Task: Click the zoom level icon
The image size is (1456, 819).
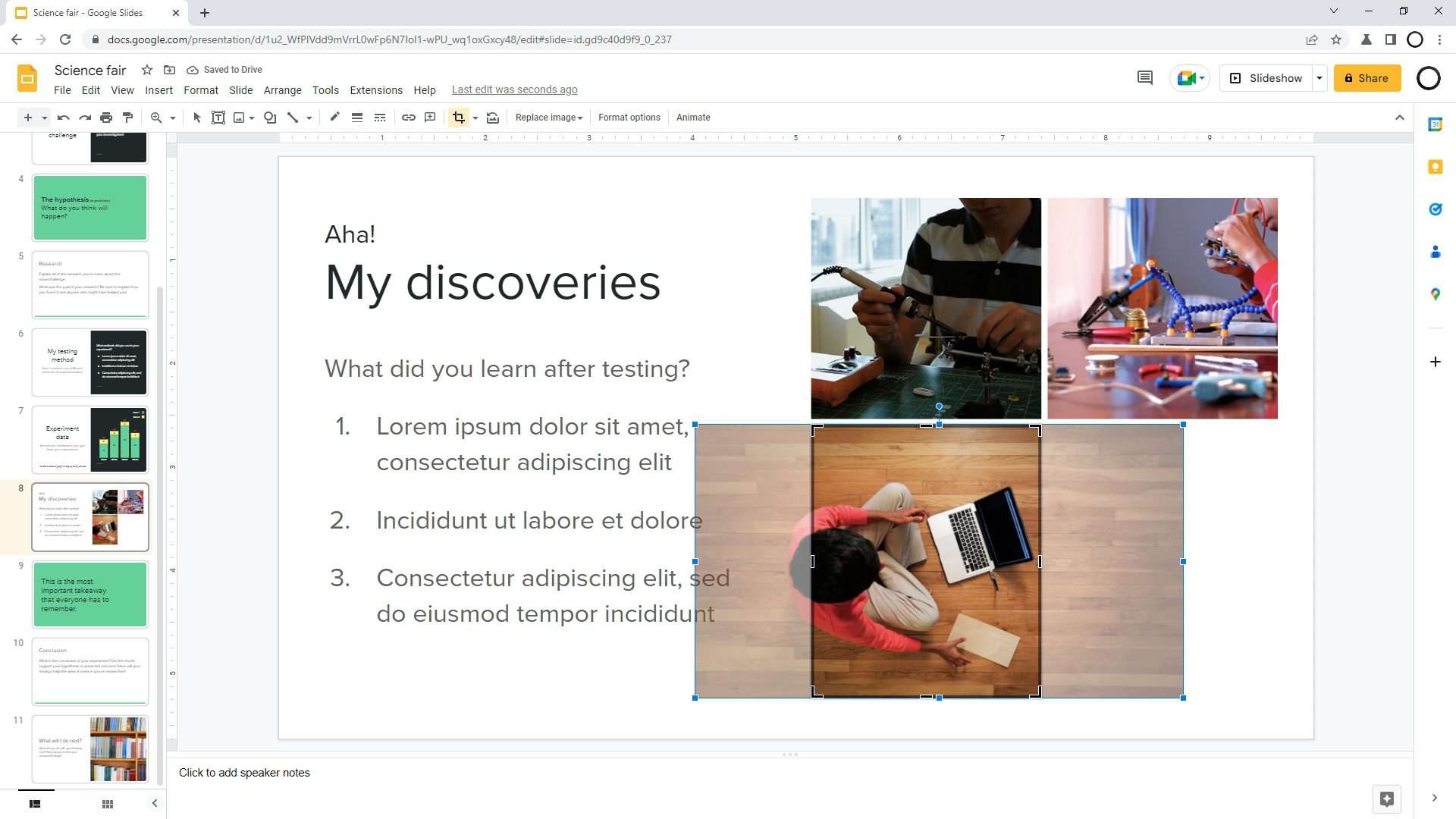Action: point(156,117)
